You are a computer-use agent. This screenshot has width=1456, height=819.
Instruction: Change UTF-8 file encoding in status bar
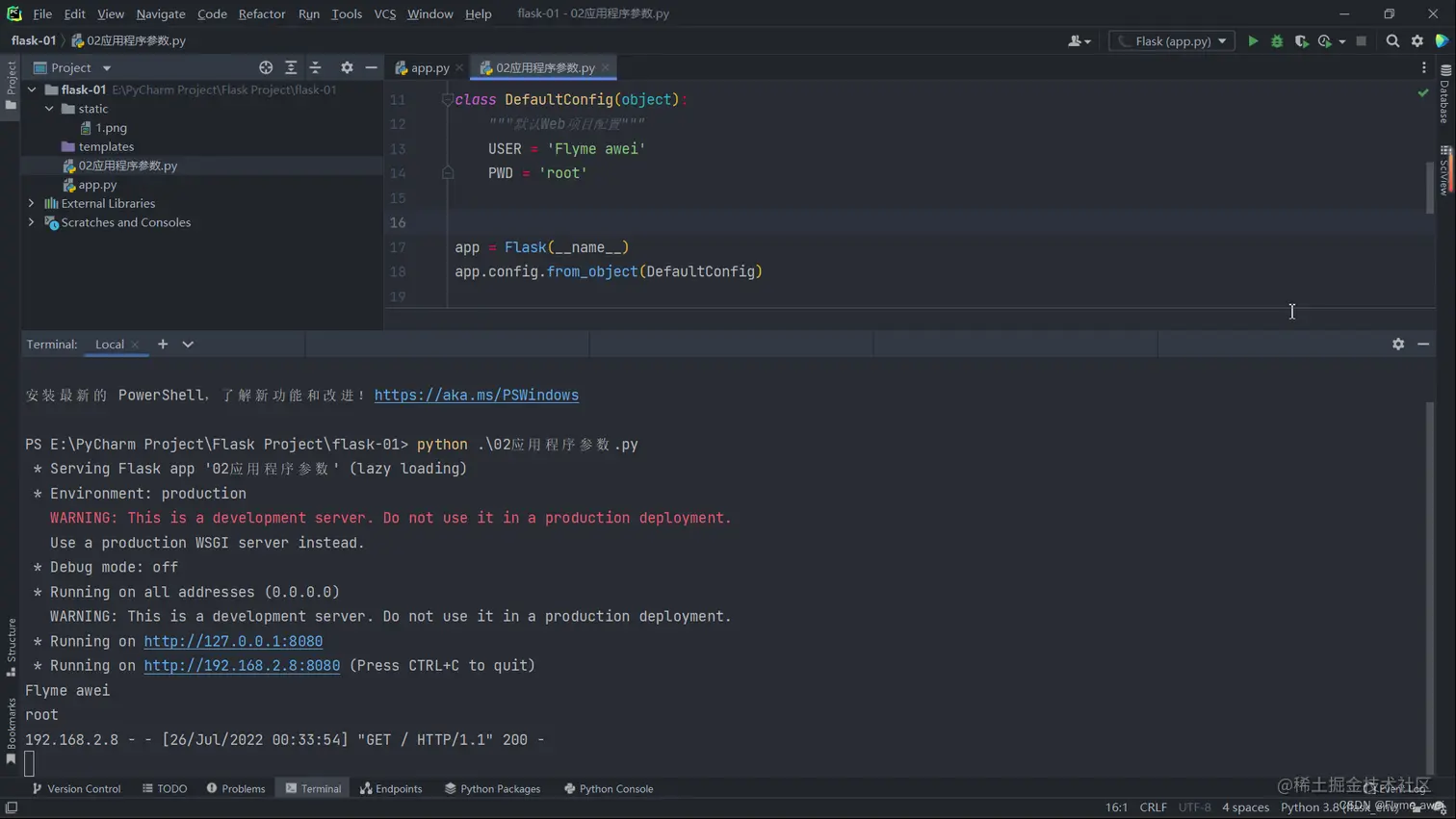1194,807
